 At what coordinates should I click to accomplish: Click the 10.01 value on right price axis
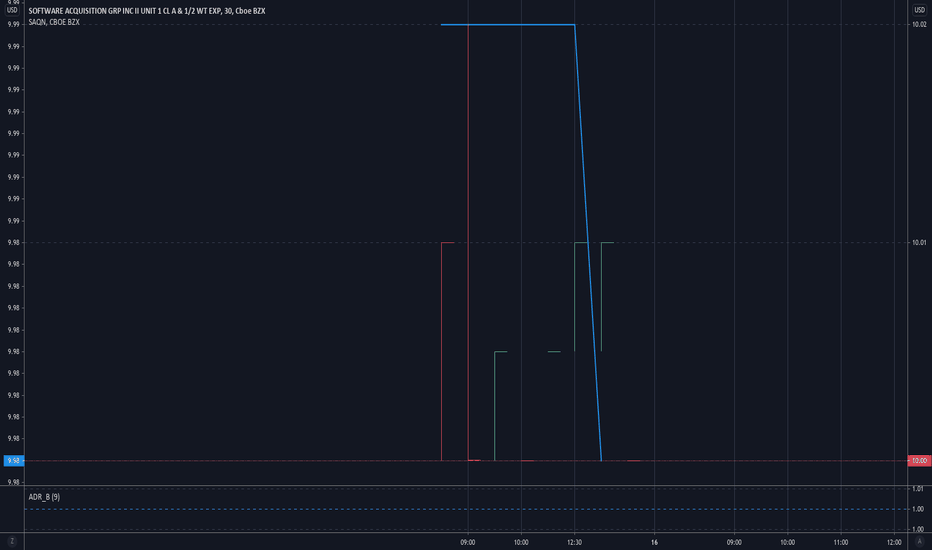(x=919, y=243)
